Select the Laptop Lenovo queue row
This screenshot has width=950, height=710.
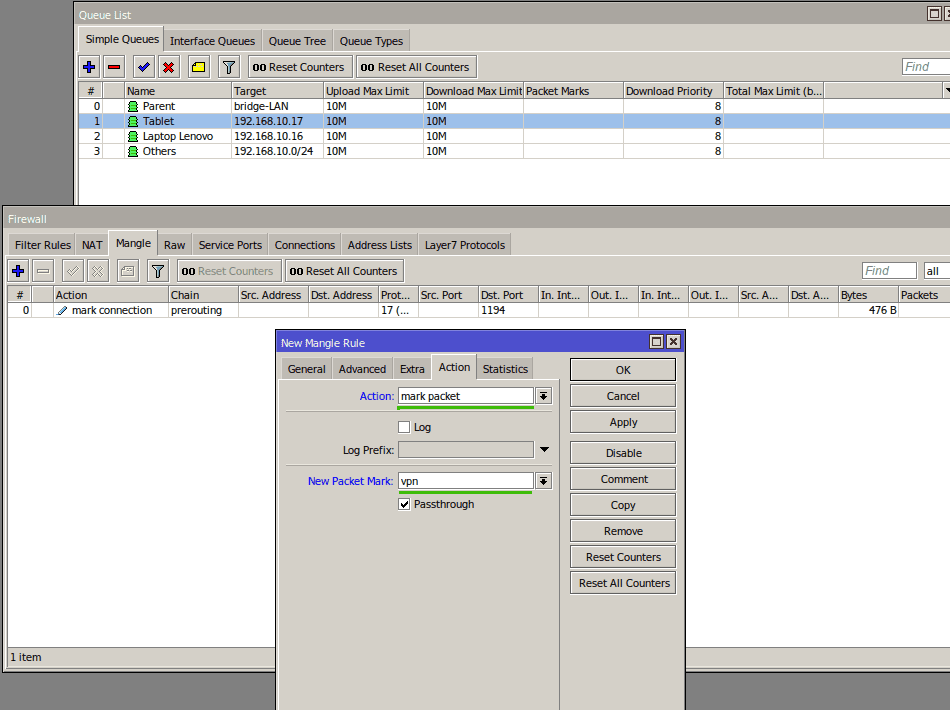click(x=514, y=136)
